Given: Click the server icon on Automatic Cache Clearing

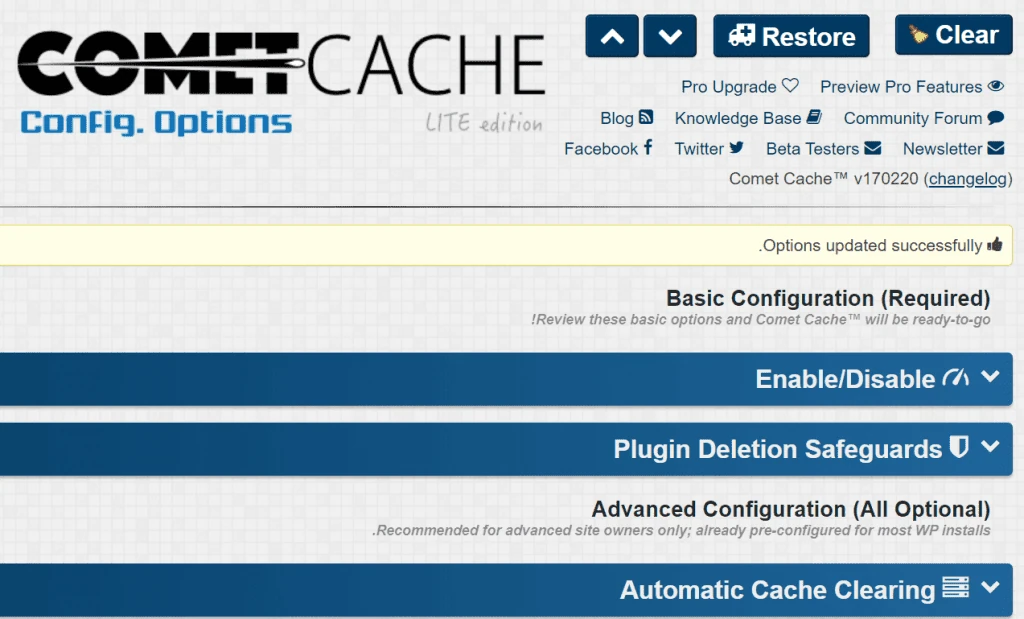Looking at the screenshot, I should coord(955,587).
